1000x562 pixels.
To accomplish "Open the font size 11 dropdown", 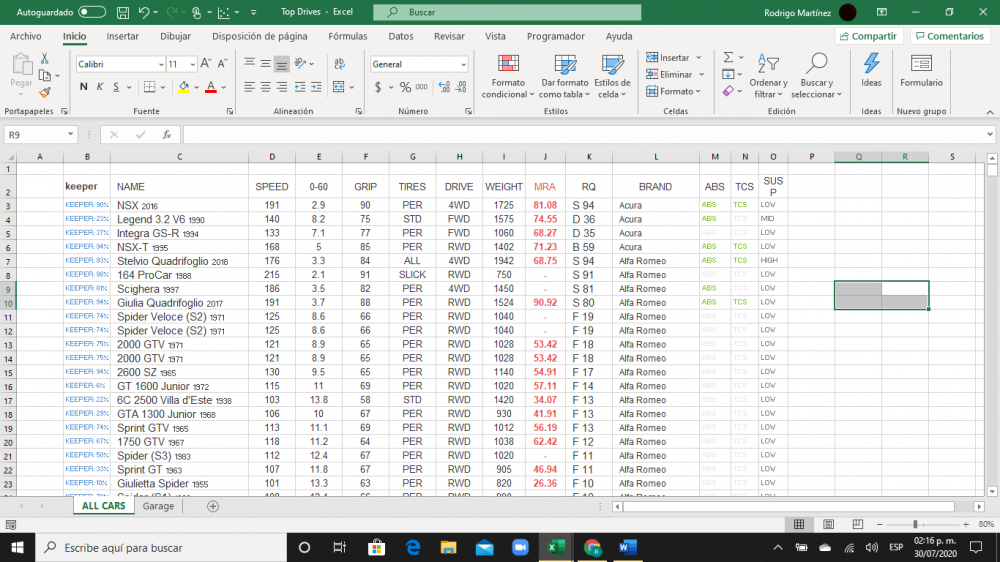I will click(x=192, y=64).
